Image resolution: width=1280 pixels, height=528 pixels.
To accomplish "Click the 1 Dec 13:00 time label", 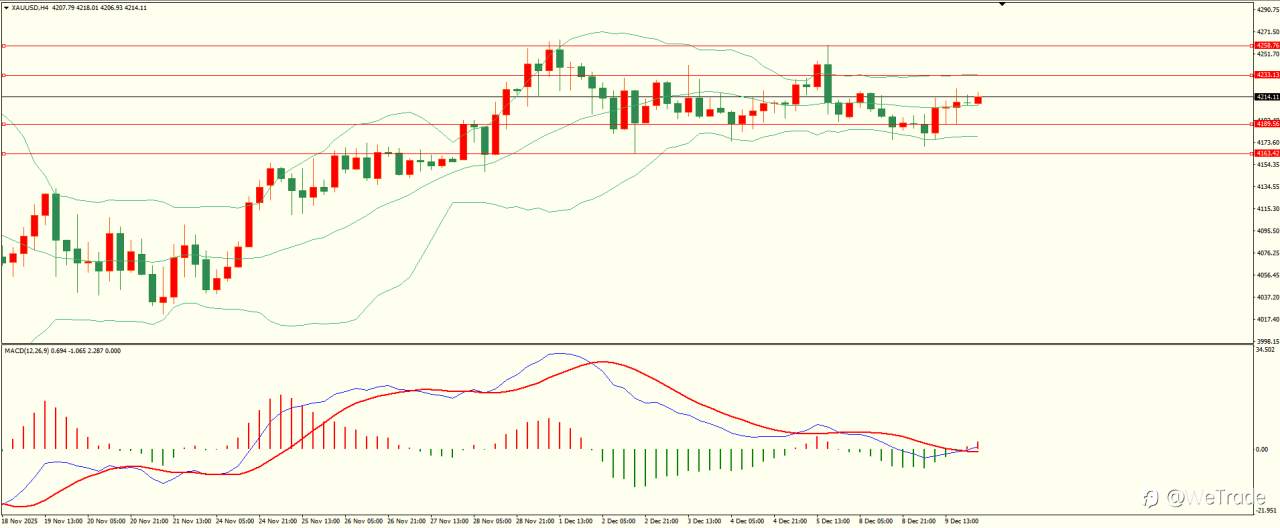I will (x=577, y=521).
